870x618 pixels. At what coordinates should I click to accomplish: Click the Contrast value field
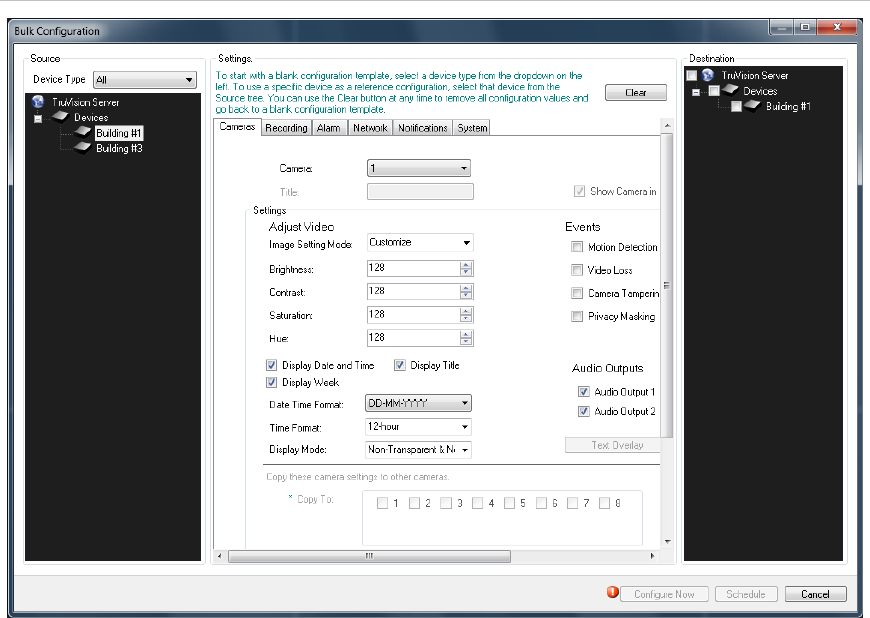point(413,291)
